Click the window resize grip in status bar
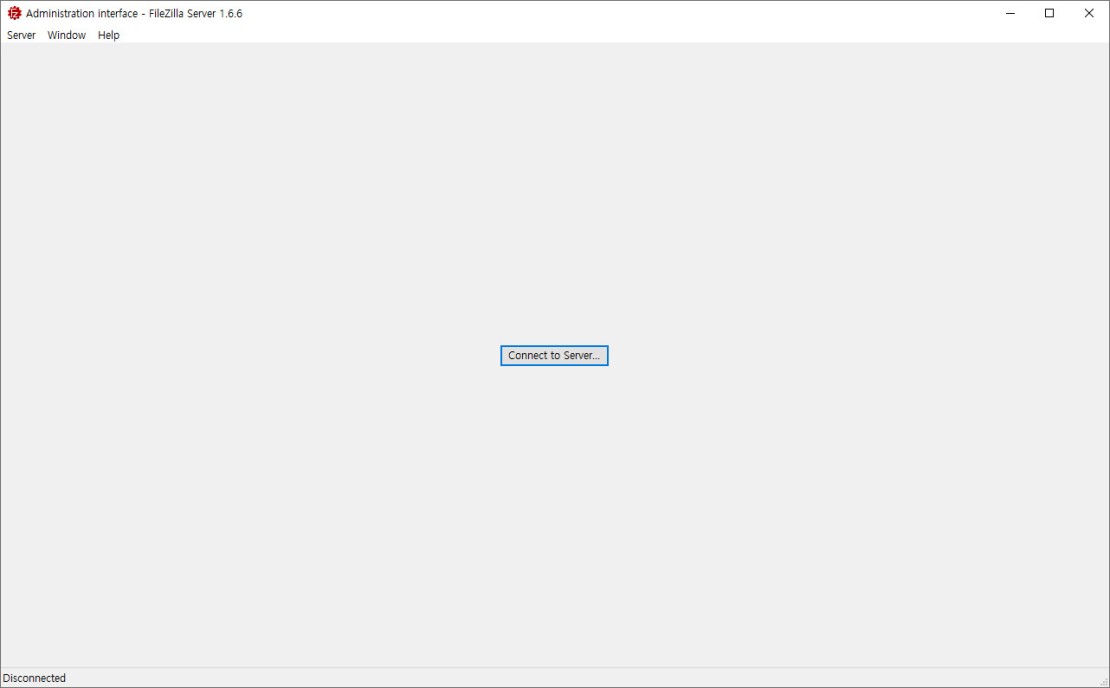Image resolution: width=1110 pixels, height=688 pixels. tap(1103, 681)
